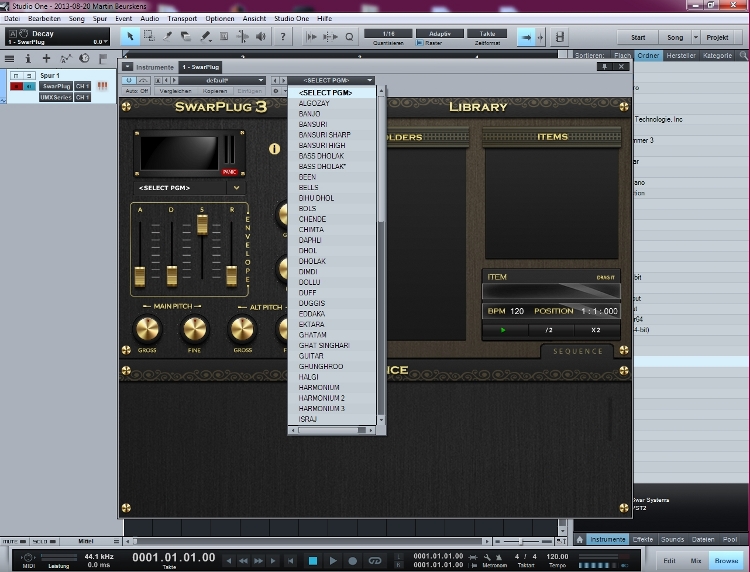The width and height of the screenshot is (750, 572).
Task: Open the tempo track clock icon
Action: click(84, 58)
